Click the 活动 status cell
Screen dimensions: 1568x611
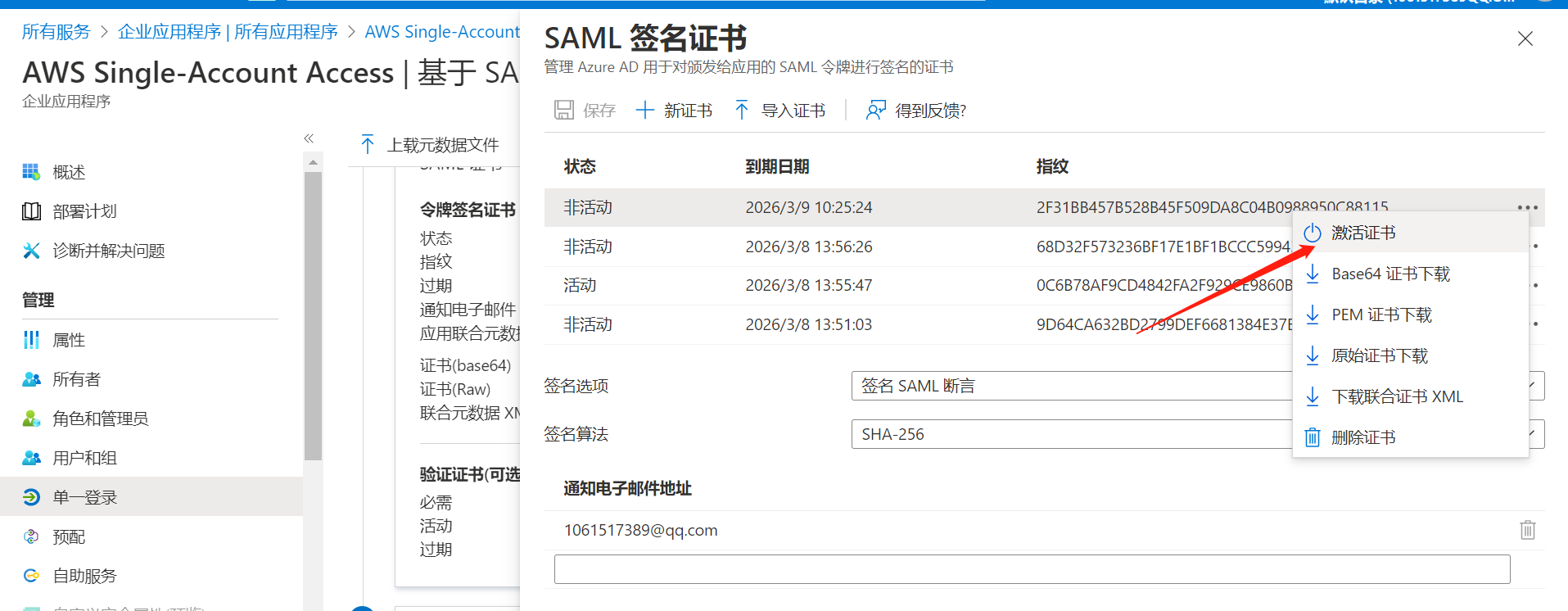click(x=580, y=285)
